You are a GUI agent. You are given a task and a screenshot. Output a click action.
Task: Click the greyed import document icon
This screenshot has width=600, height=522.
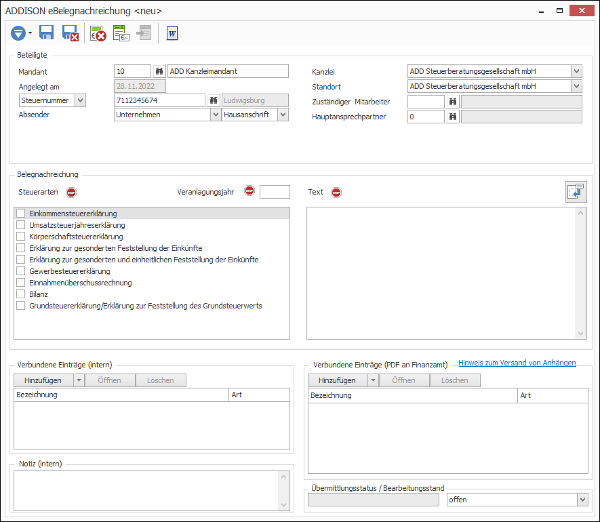click(144, 33)
